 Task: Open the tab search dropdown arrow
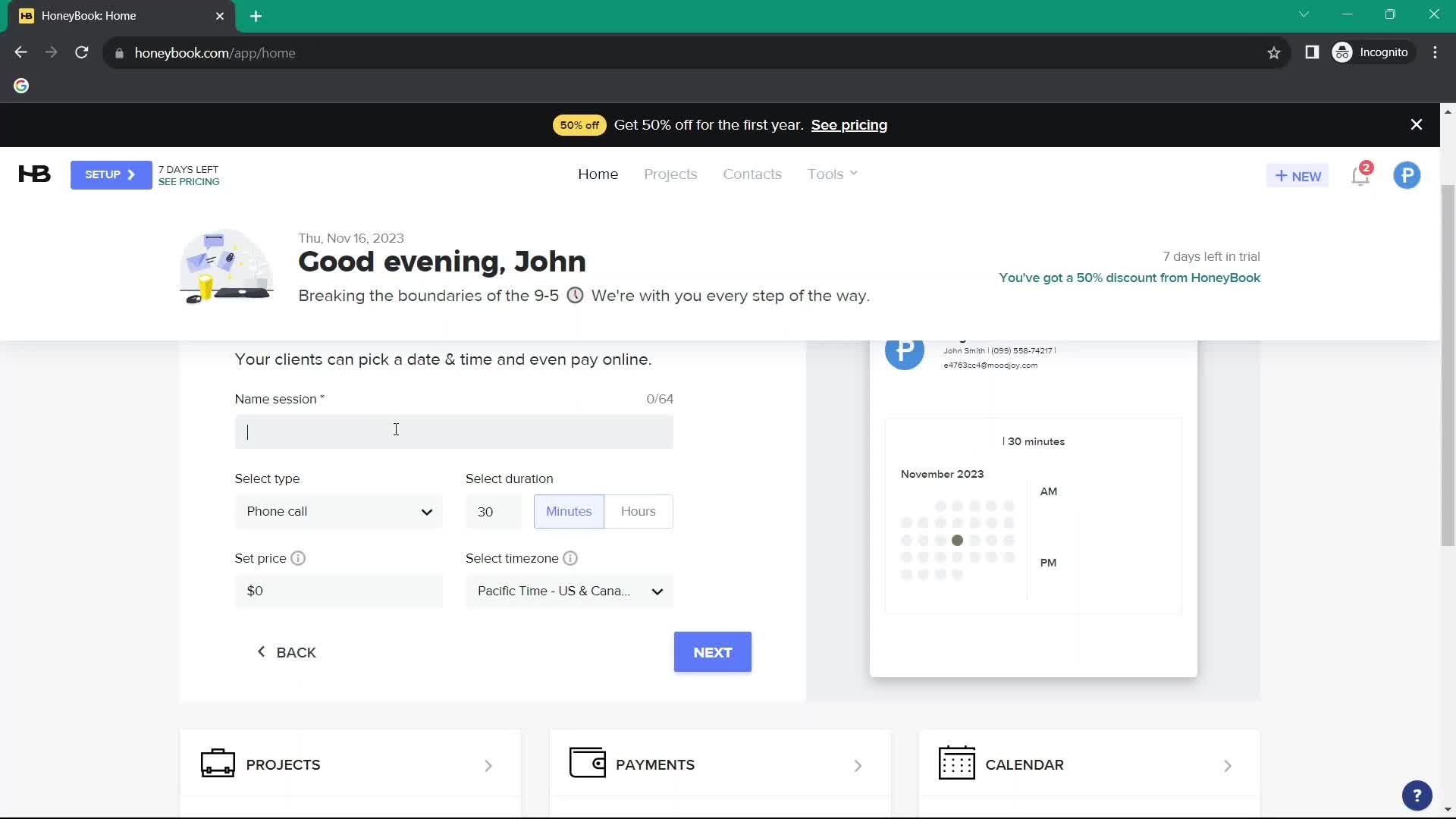click(x=1304, y=14)
